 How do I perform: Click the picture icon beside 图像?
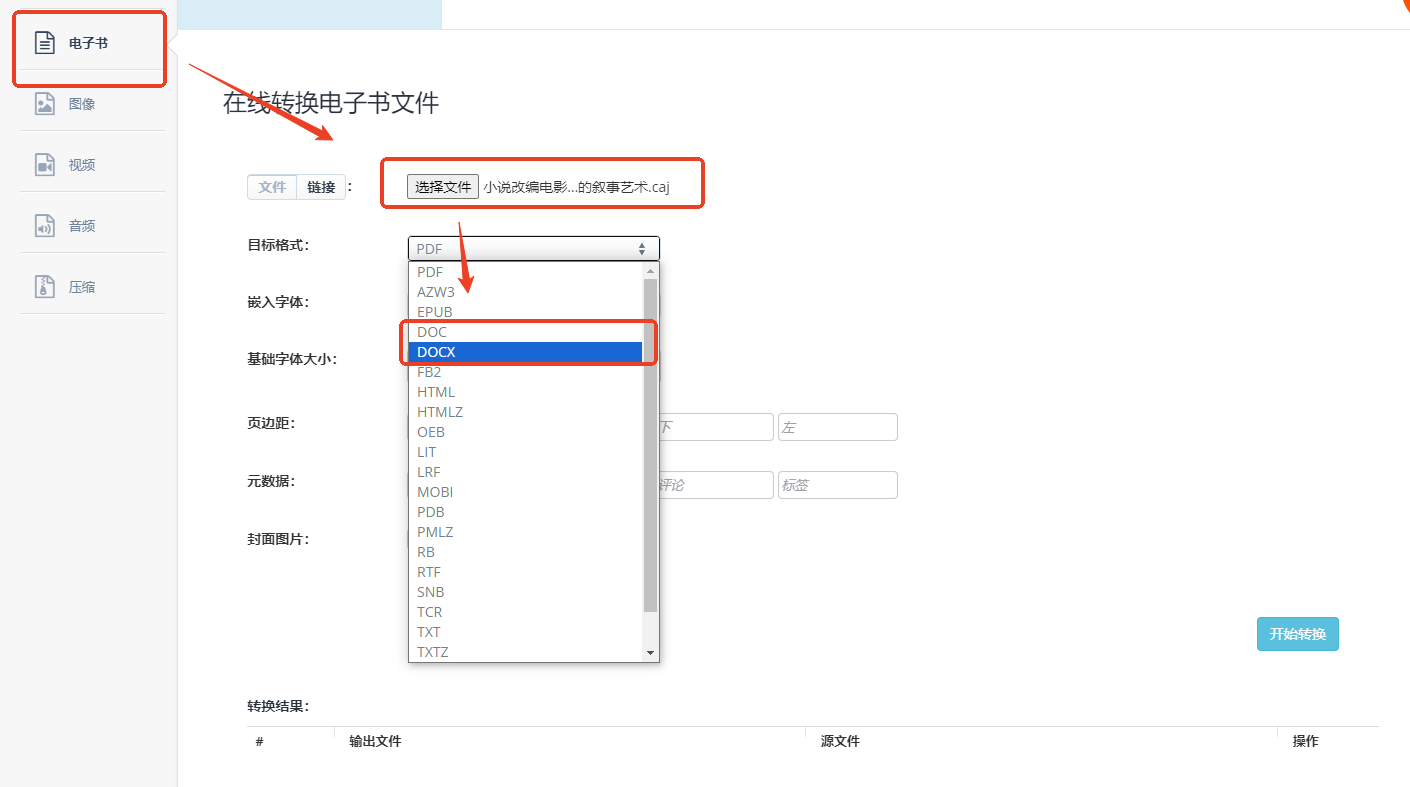(x=44, y=103)
